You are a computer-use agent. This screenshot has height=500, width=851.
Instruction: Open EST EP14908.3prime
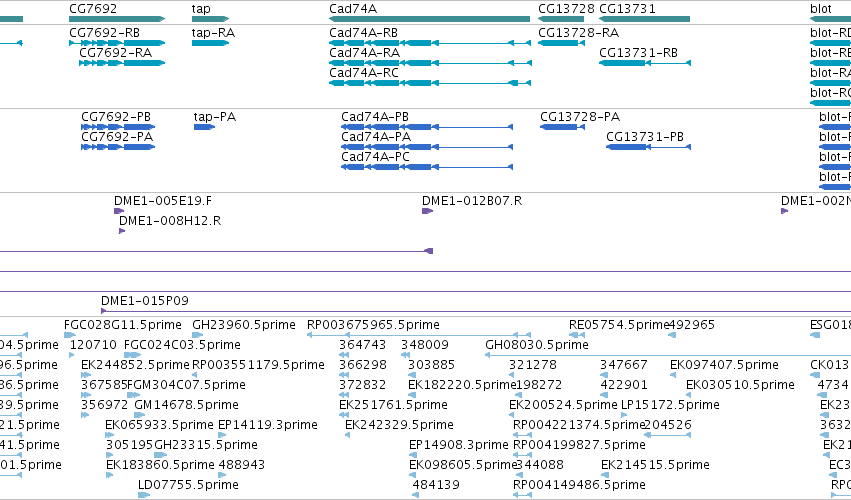(x=459, y=445)
